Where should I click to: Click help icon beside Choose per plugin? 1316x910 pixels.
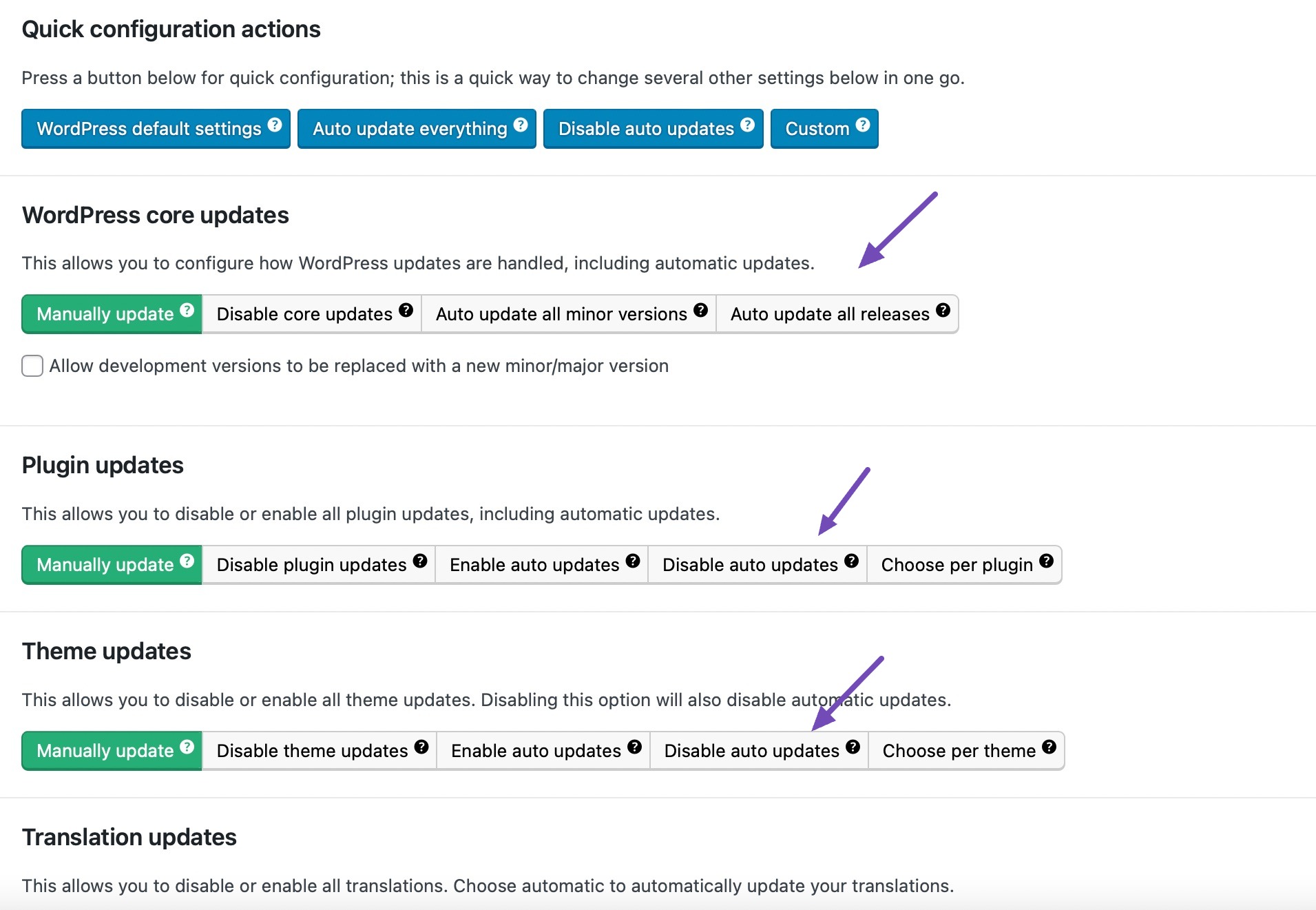[1047, 561]
